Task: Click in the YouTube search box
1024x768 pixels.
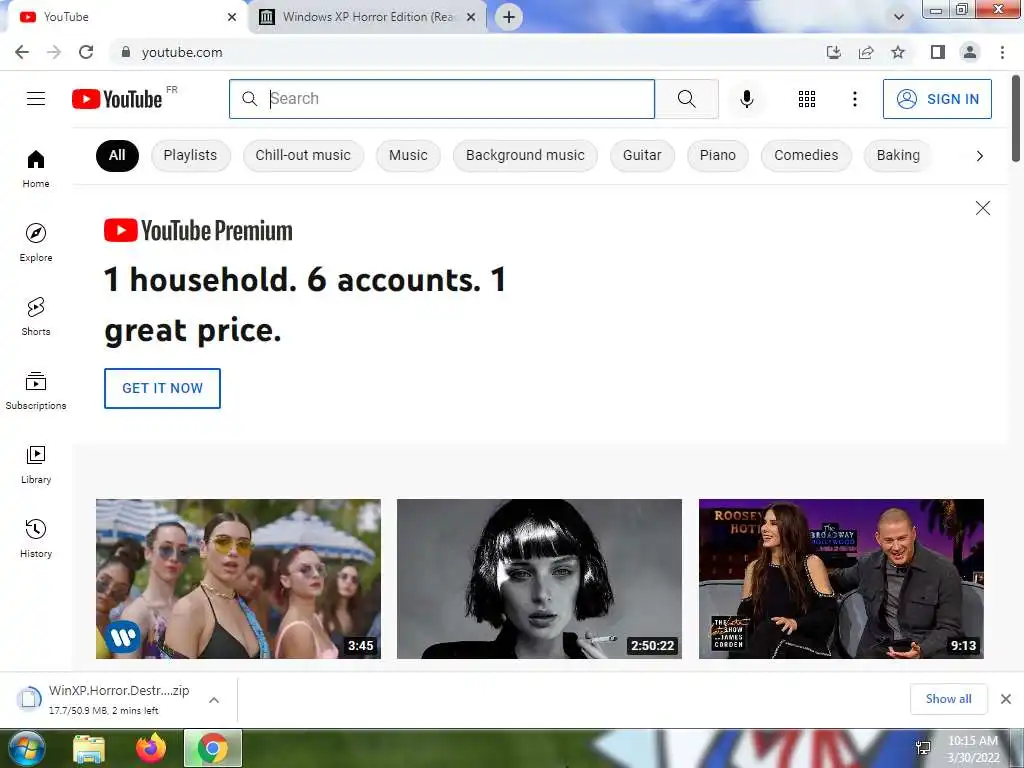Action: click(x=441, y=99)
